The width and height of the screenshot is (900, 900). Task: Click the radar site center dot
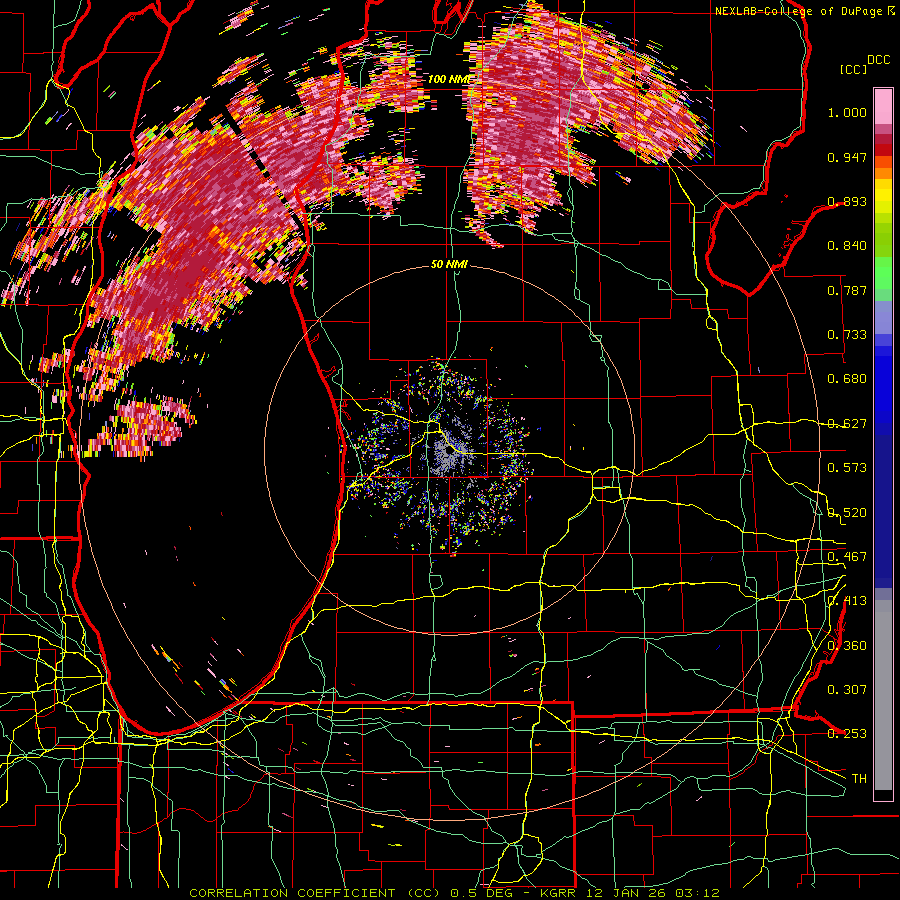point(449,451)
